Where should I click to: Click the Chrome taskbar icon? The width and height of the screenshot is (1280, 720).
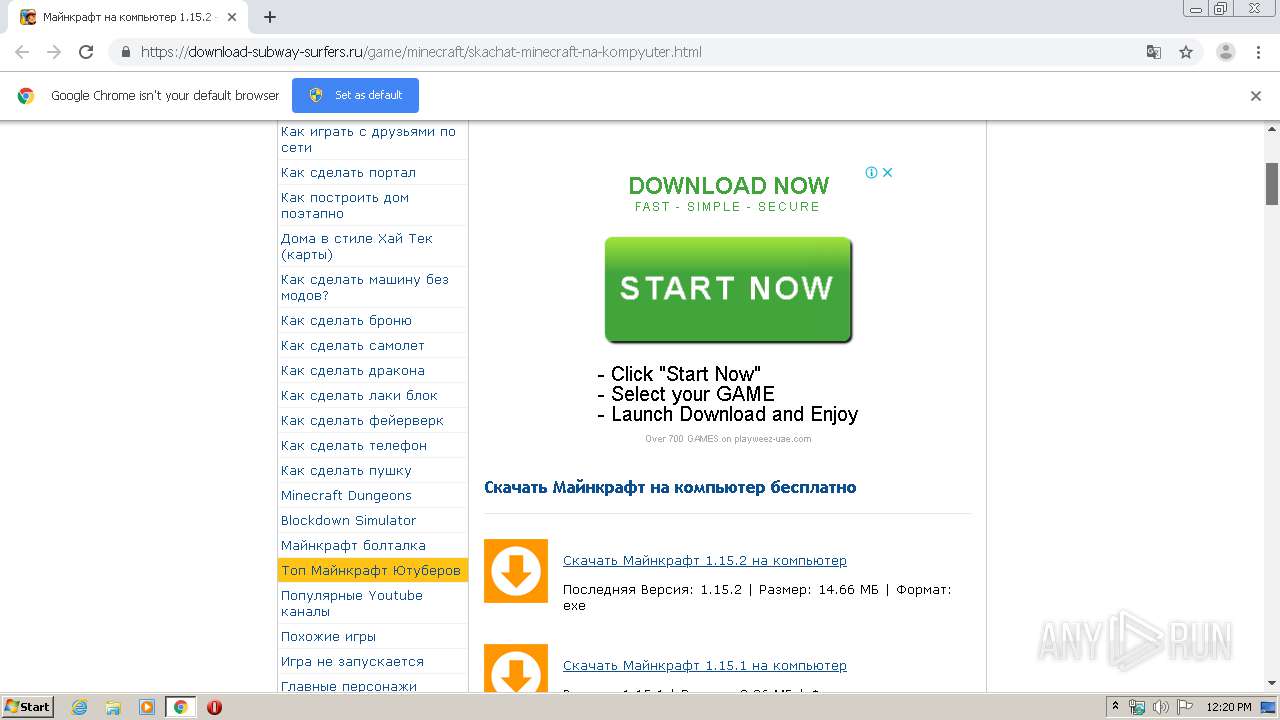180,707
